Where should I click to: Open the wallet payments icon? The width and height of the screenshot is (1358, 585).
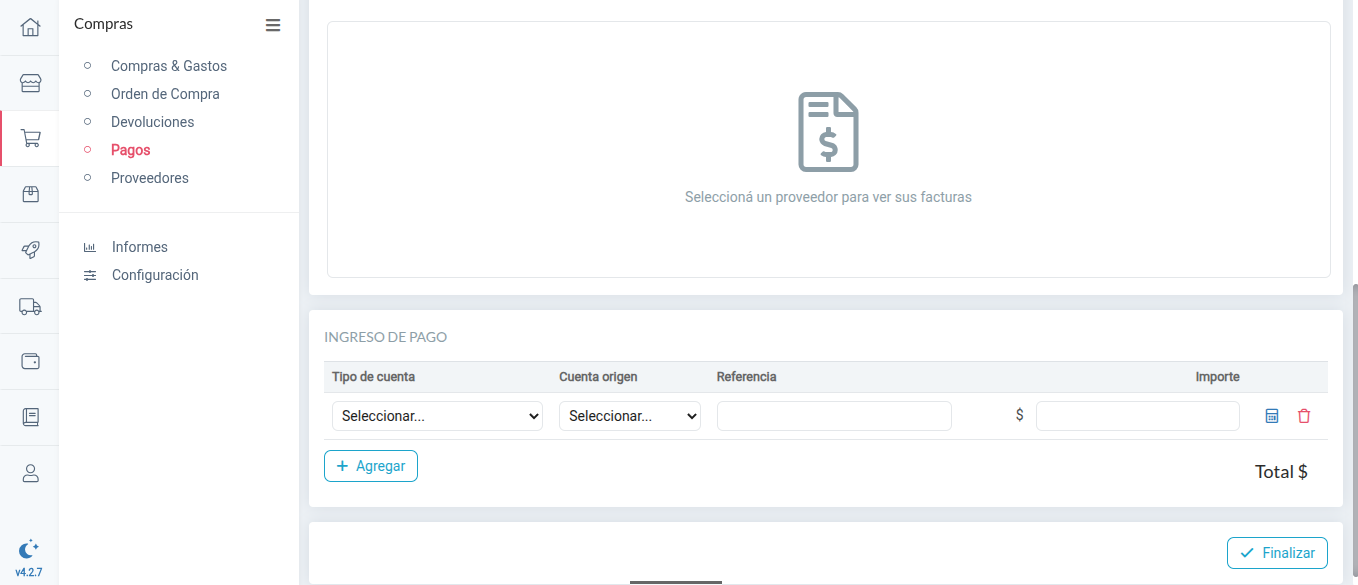point(28,361)
